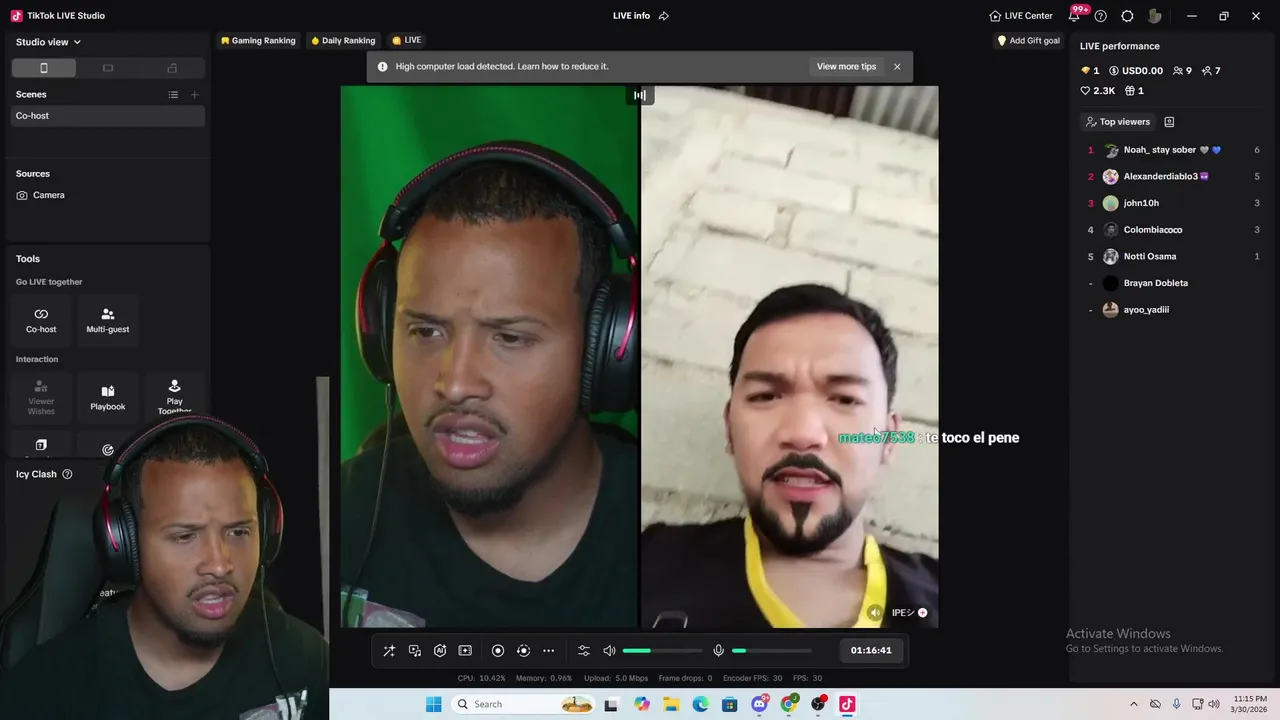Show hidden system tray icons
The height and width of the screenshot is (720, 1280).
click(1133, 704)
